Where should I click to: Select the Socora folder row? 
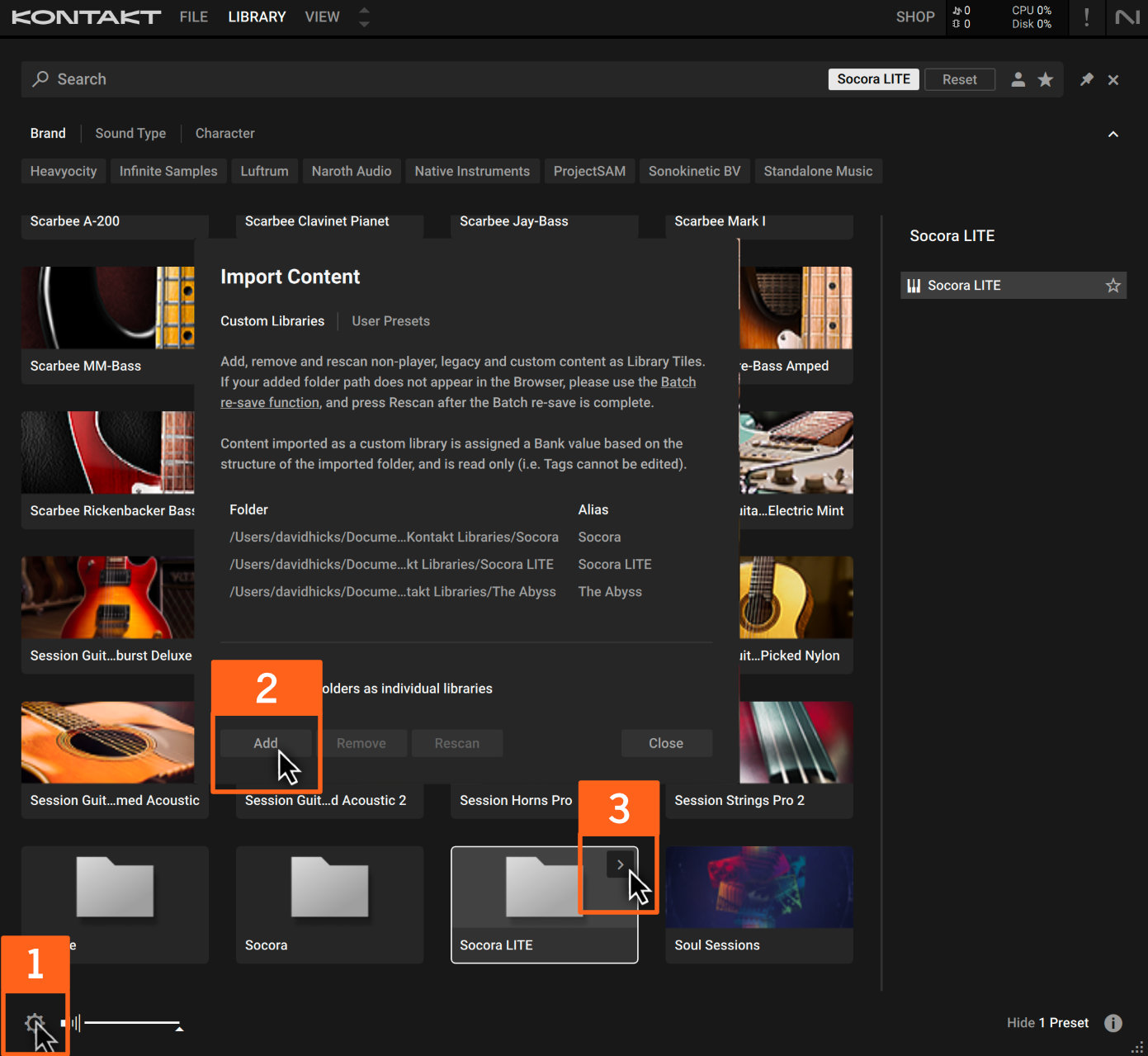pyautogui.click(x=466, y=537)
